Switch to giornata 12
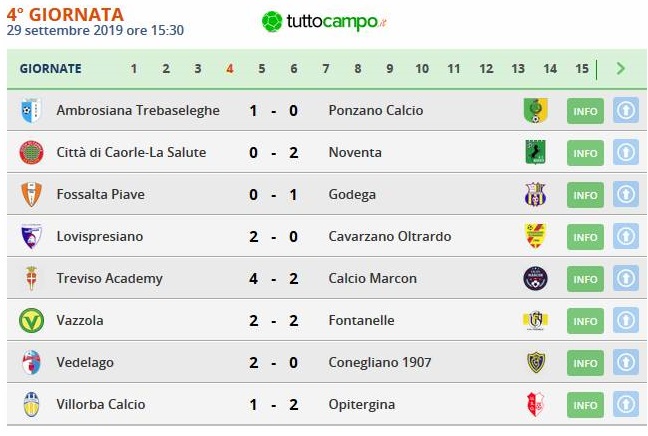This screenshot has width=648, height=436. pos(486,69)
